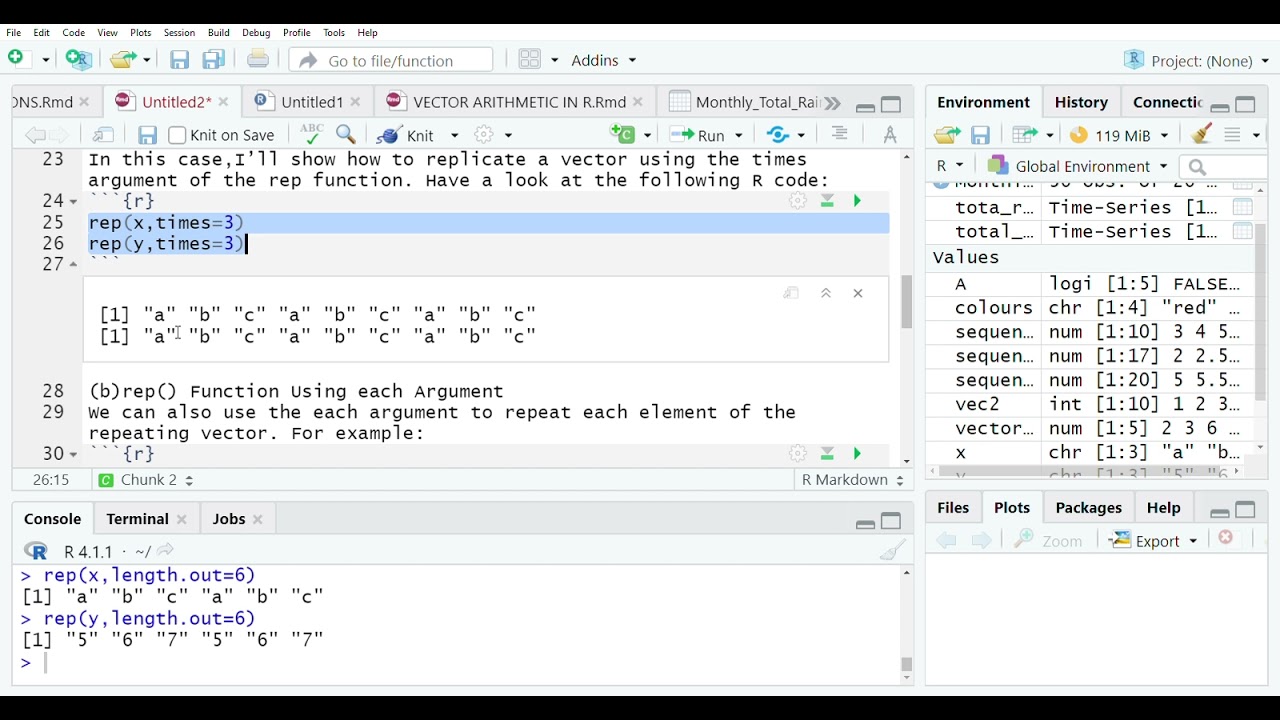Run current chunk at line 30
The height and width of the screenshot is (720, 1280).
858,455
